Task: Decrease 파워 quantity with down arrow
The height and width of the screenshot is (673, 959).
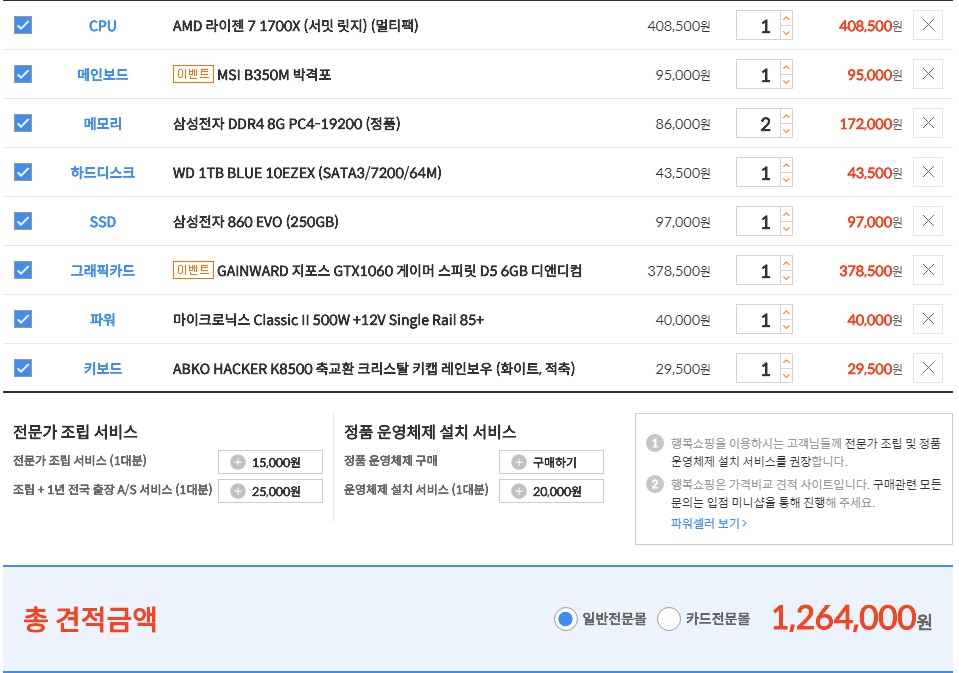Action: pos(787,326)
